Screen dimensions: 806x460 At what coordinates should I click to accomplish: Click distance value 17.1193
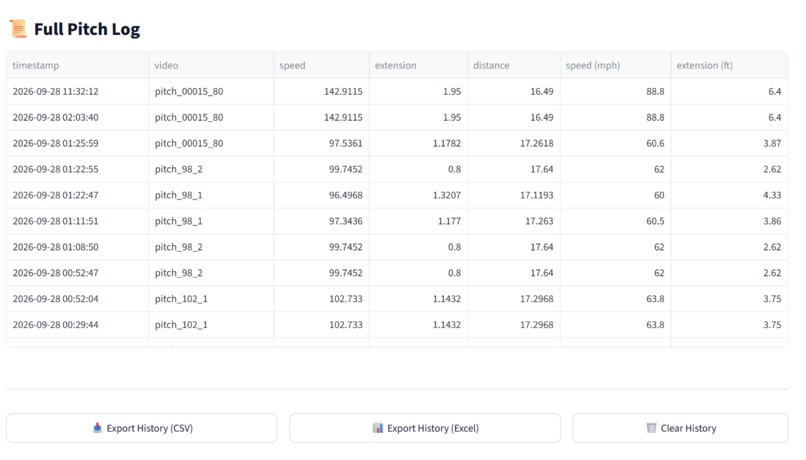pyautogui.click(x=537, y=195)
